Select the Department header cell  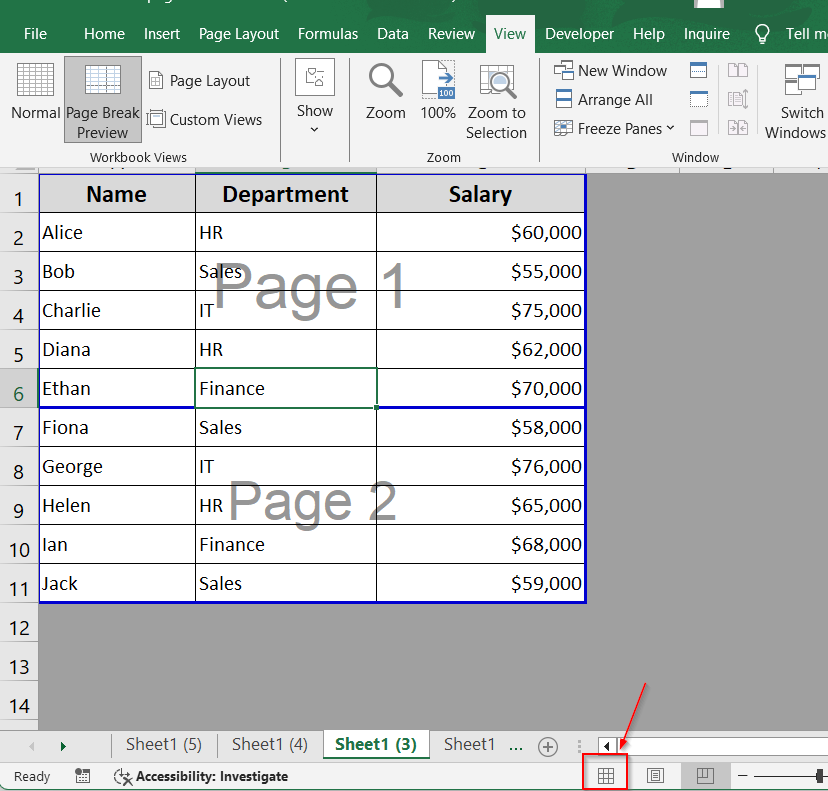coord(286,194)
